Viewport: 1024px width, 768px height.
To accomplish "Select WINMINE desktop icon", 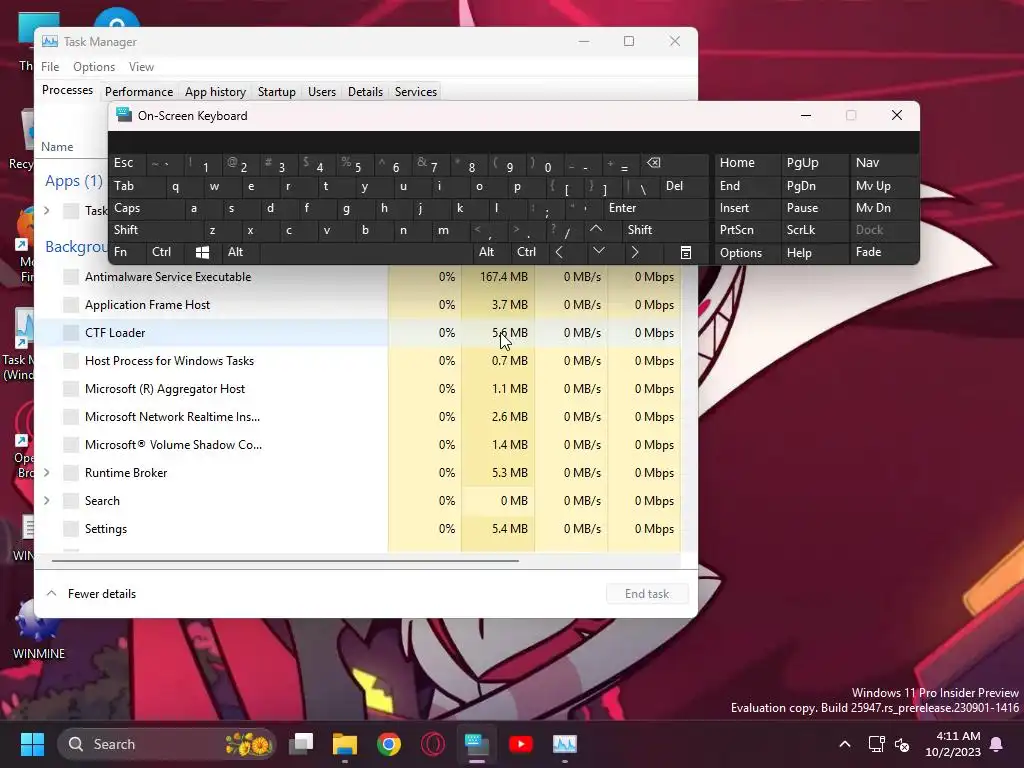I will click(x=39, y=629).
